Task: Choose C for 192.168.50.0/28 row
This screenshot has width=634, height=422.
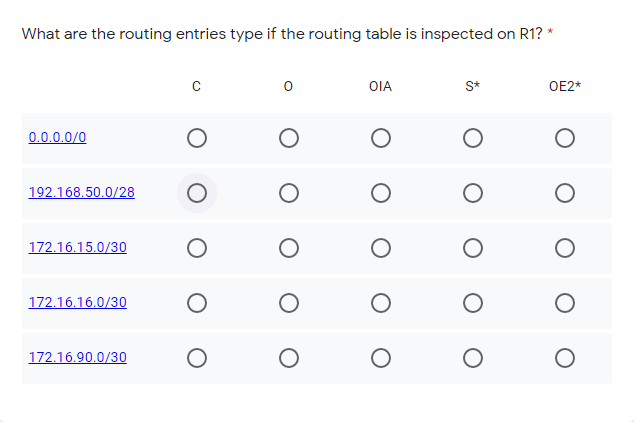Action: [197, 192]
